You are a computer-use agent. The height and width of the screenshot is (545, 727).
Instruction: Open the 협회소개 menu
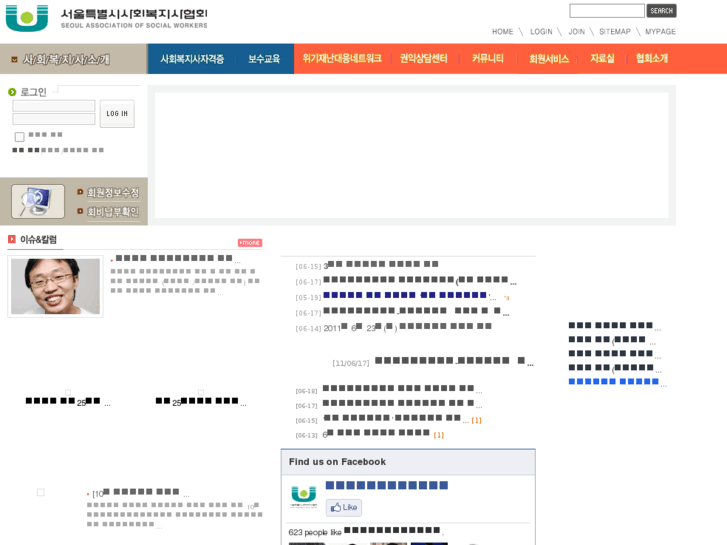click(x=651, y=58)
